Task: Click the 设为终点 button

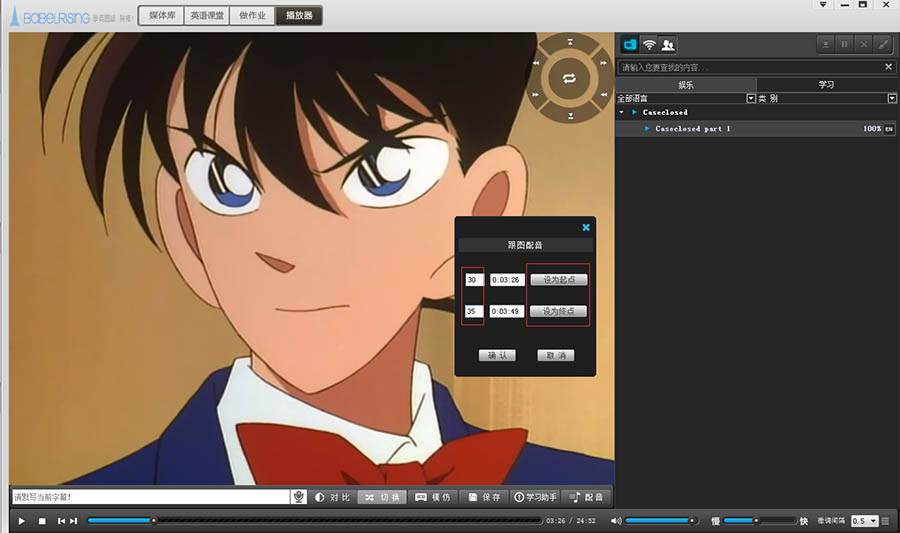Action: (558, 312)
